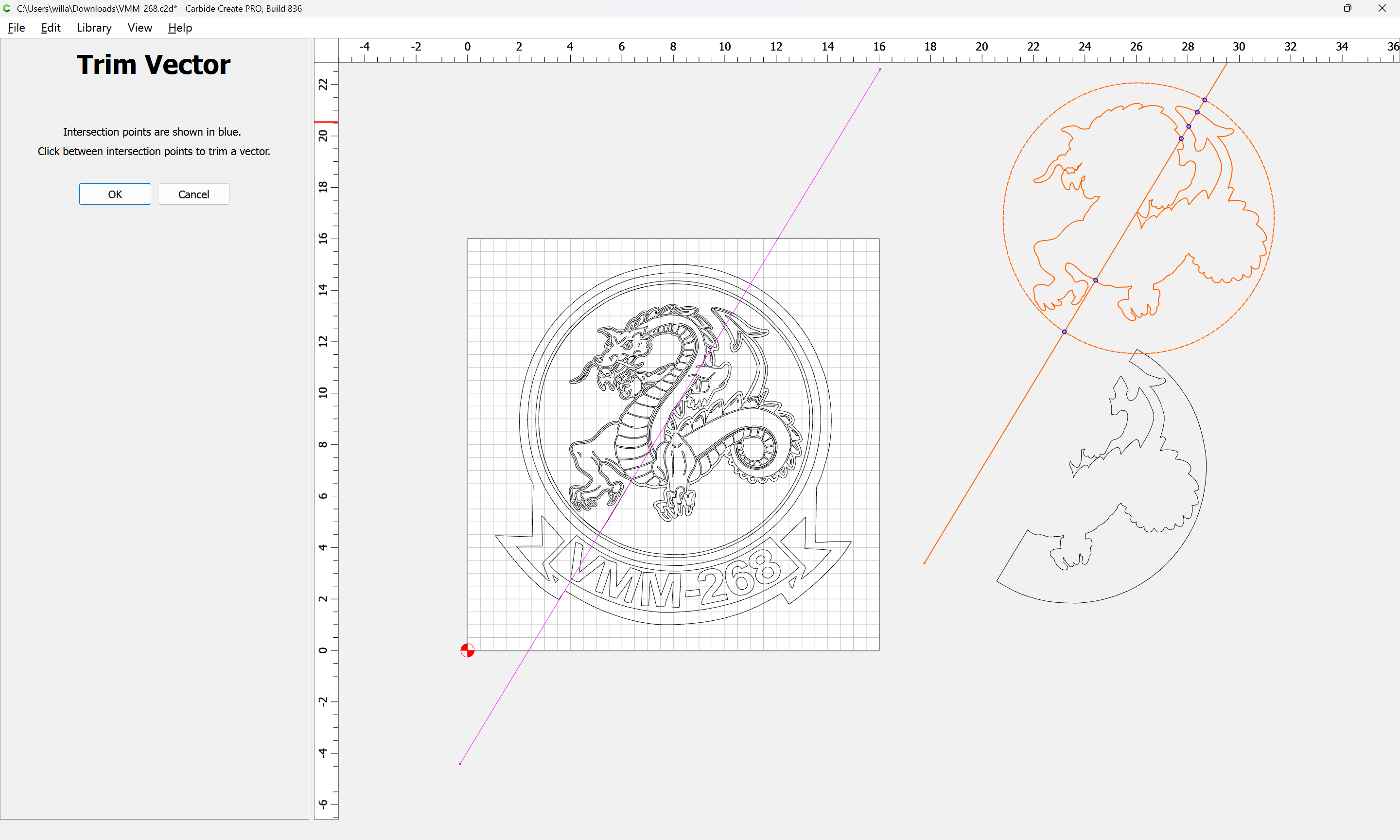Restore down the application window
The width and height of the screenshot is (1400, 840).
coord(1347,8)
